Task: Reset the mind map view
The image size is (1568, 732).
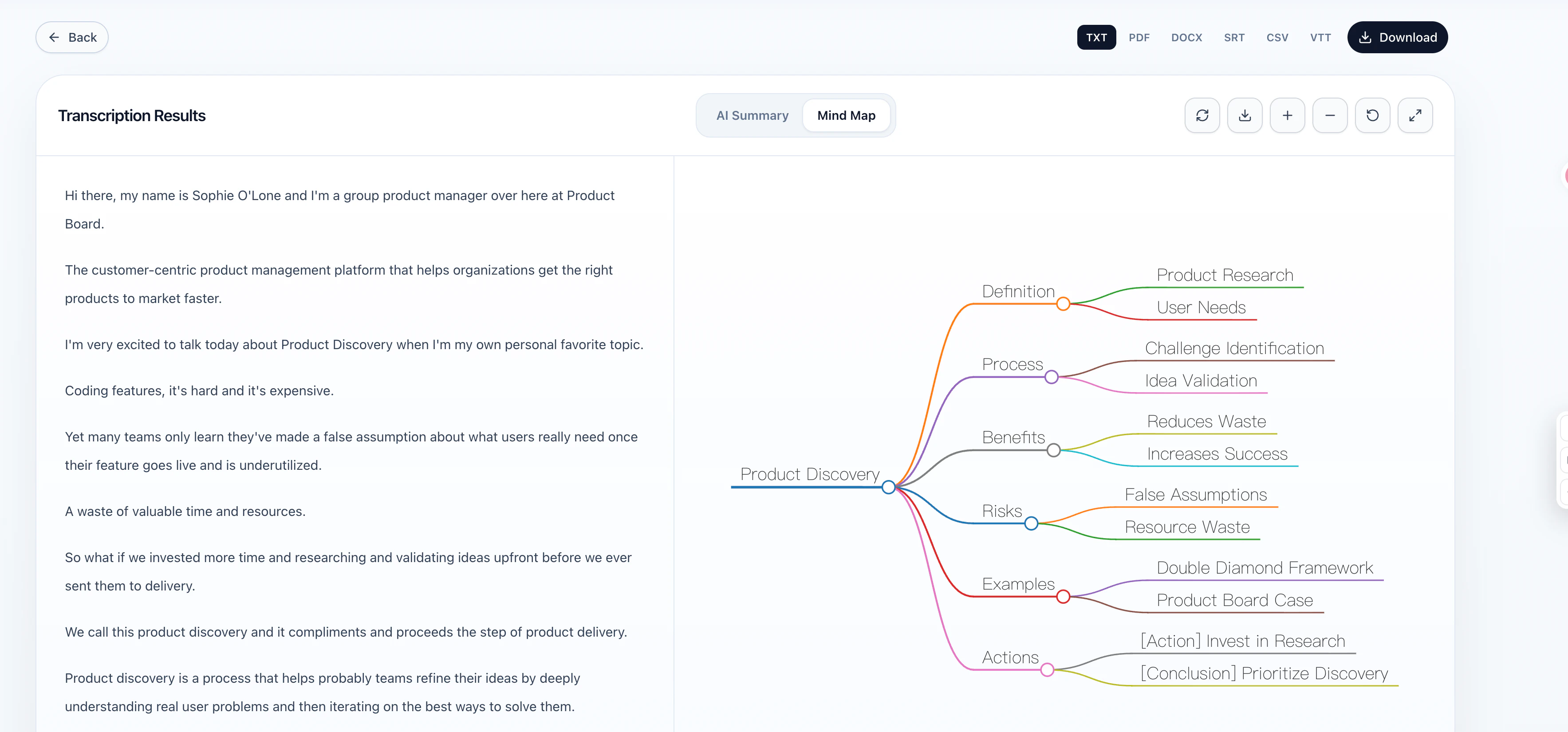Action: point(1373,115)
